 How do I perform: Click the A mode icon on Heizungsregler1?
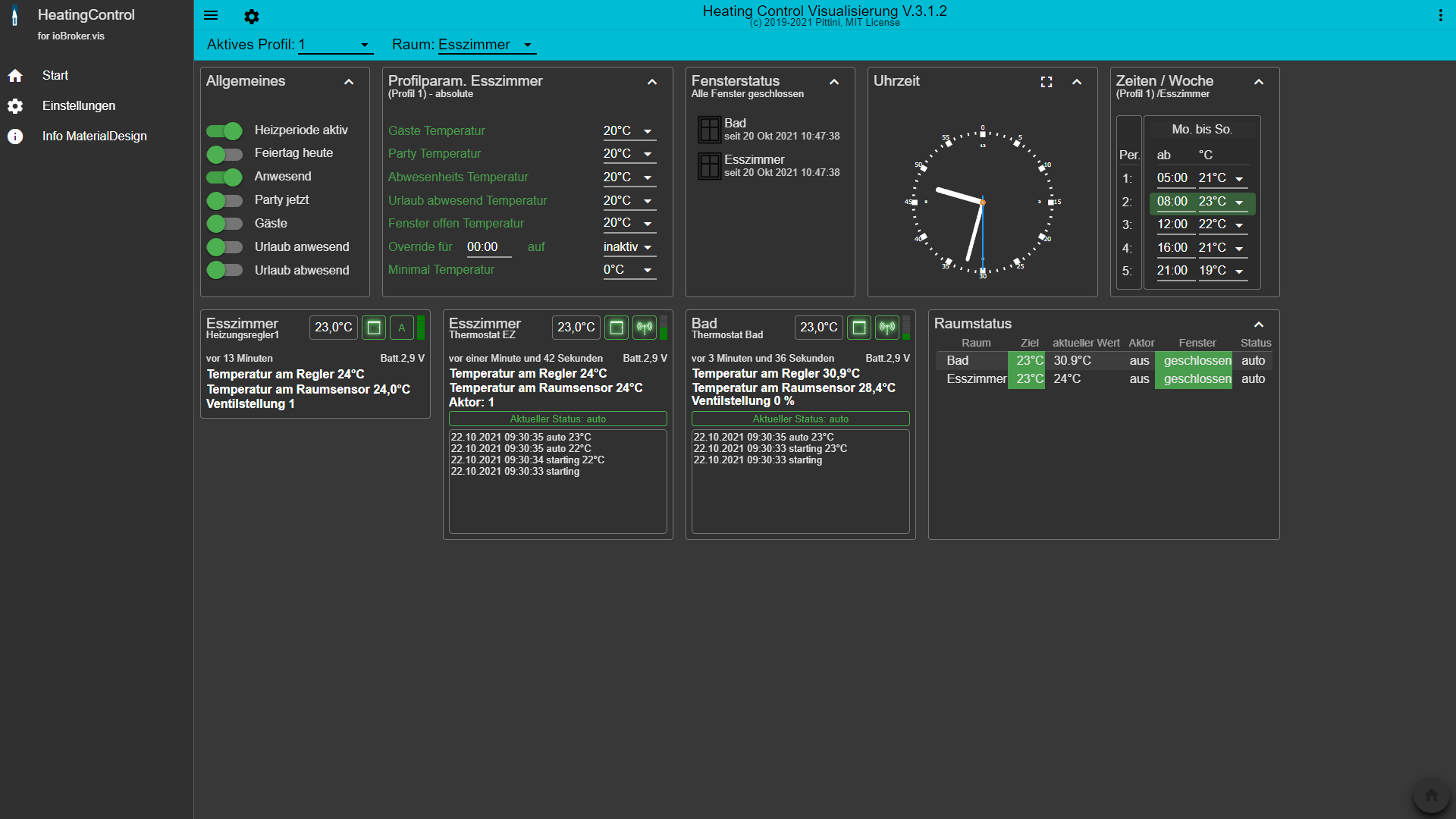point(402,328)
